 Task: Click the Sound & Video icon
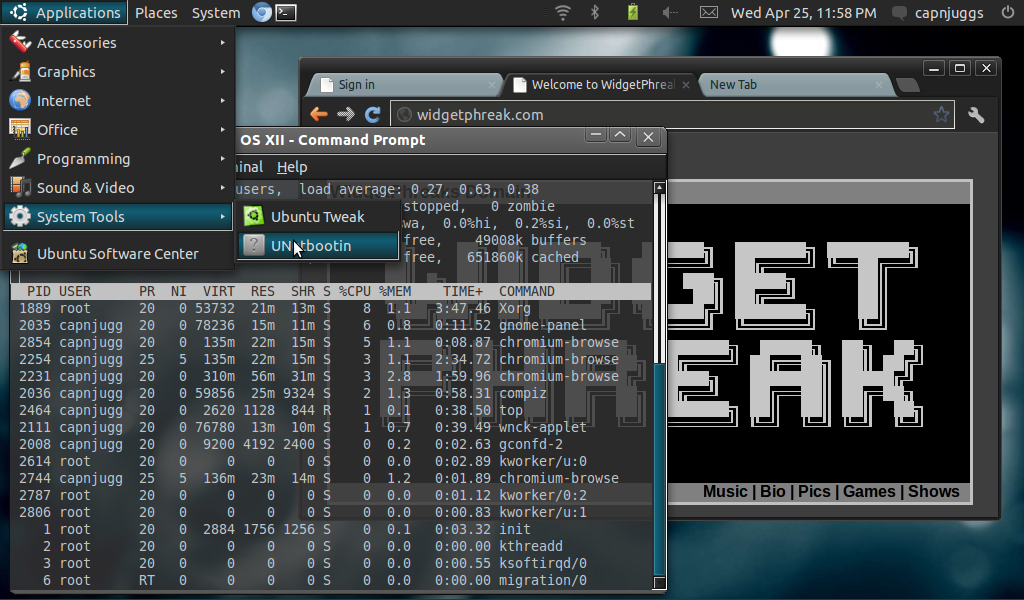point(20,187)
